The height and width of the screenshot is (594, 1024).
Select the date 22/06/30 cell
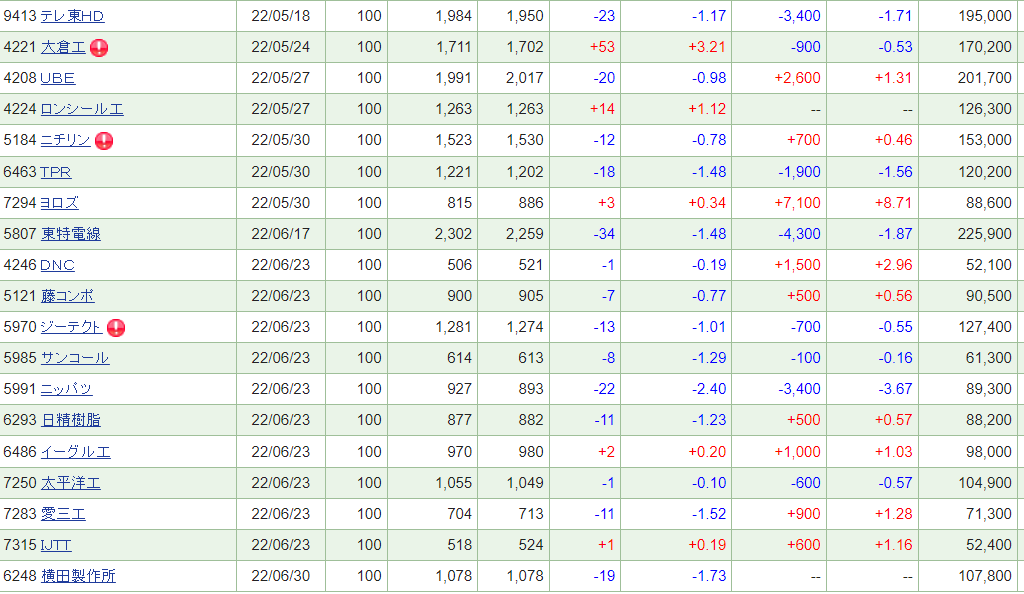point(281,576)
